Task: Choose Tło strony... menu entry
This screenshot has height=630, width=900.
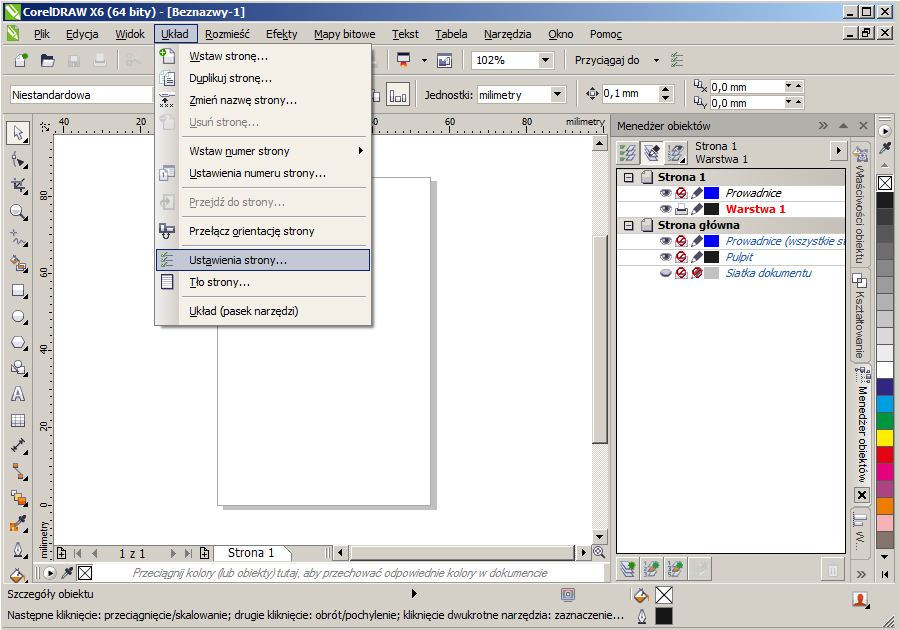Action: (x=263, y=282)
